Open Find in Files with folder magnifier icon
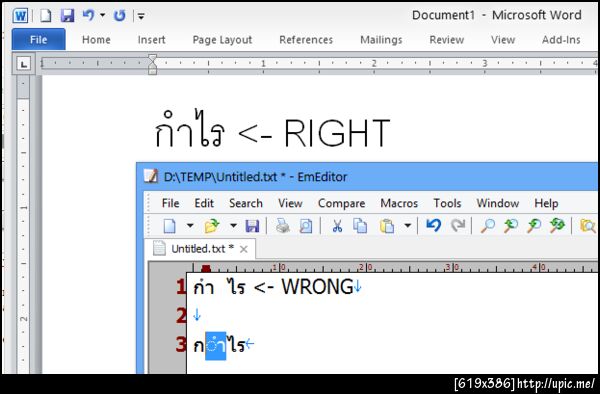600x394 pixels. coord(587,226)
